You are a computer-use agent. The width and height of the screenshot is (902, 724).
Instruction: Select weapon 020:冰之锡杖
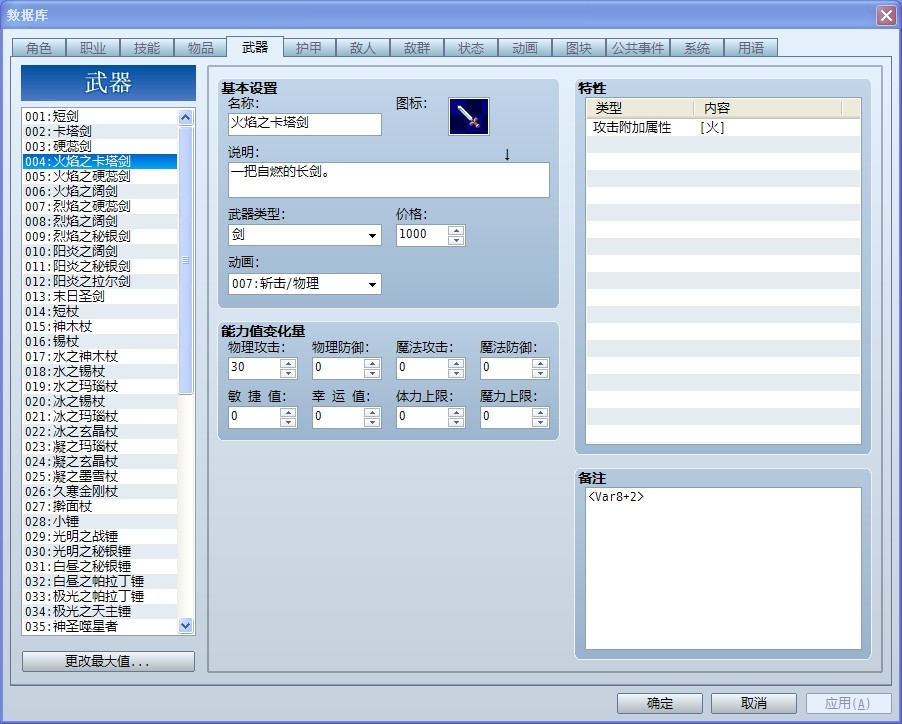100,401
